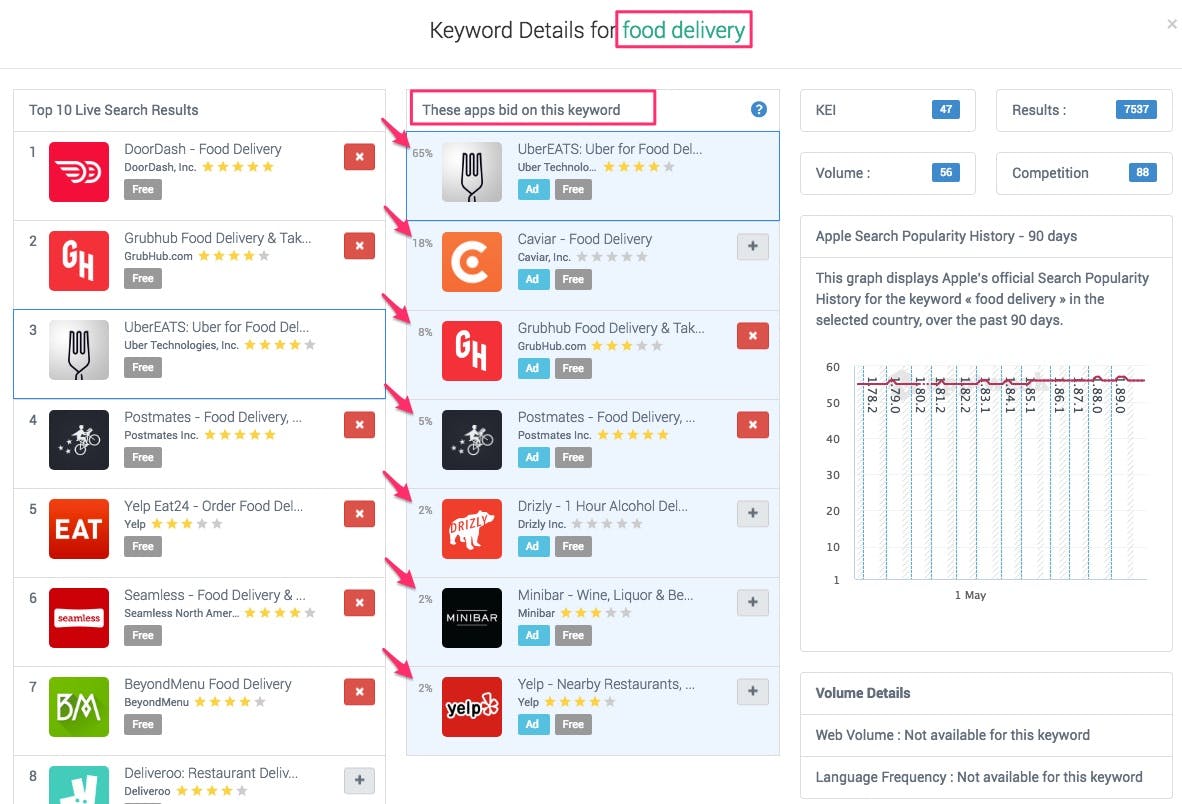
Task: Remove Yelp Eat24 with red X button
Action: [360, 513]
